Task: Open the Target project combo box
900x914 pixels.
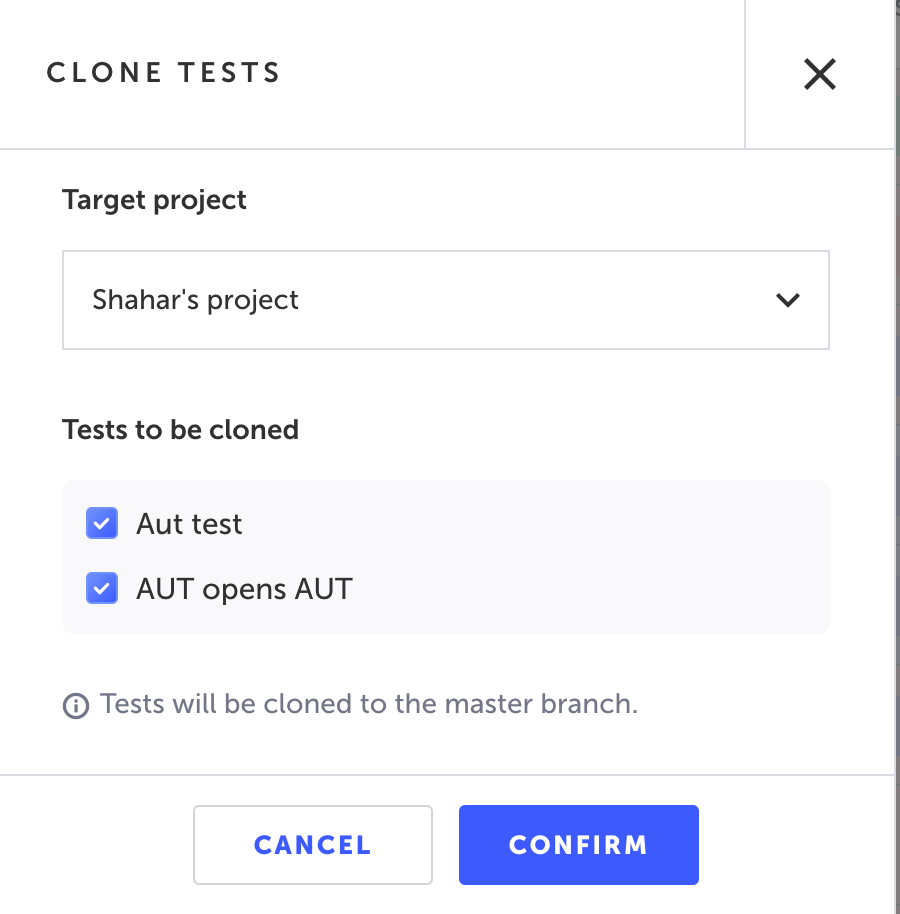Action: click(x=445, y=300)
